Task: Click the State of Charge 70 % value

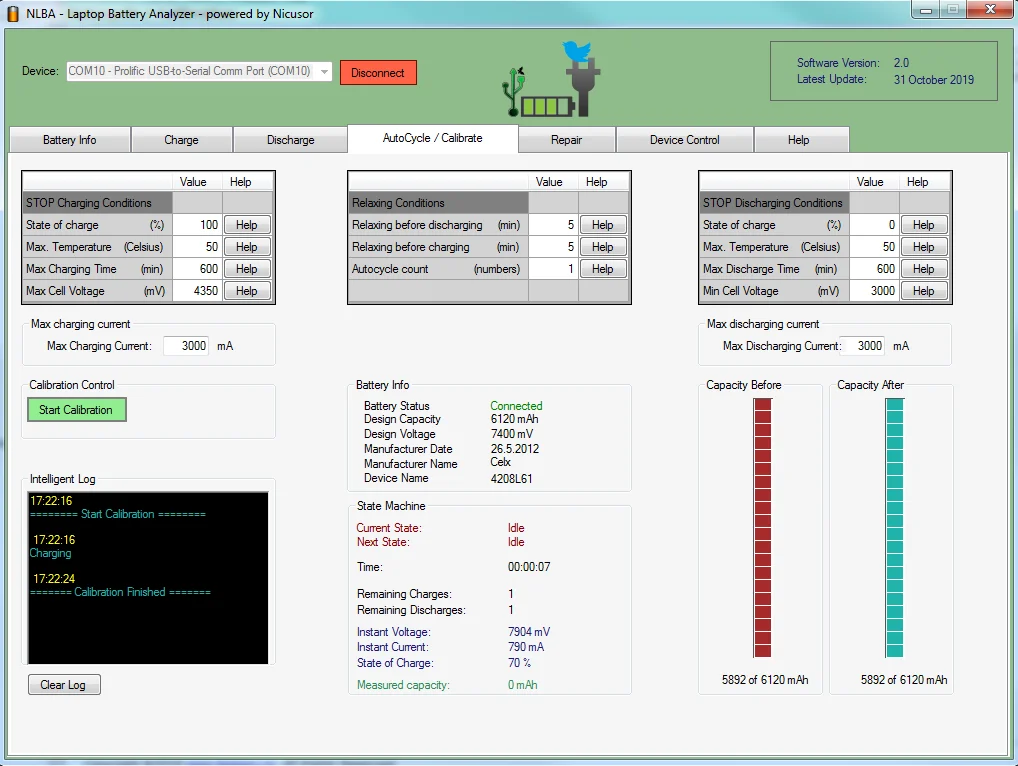Action: coord(519,663)
